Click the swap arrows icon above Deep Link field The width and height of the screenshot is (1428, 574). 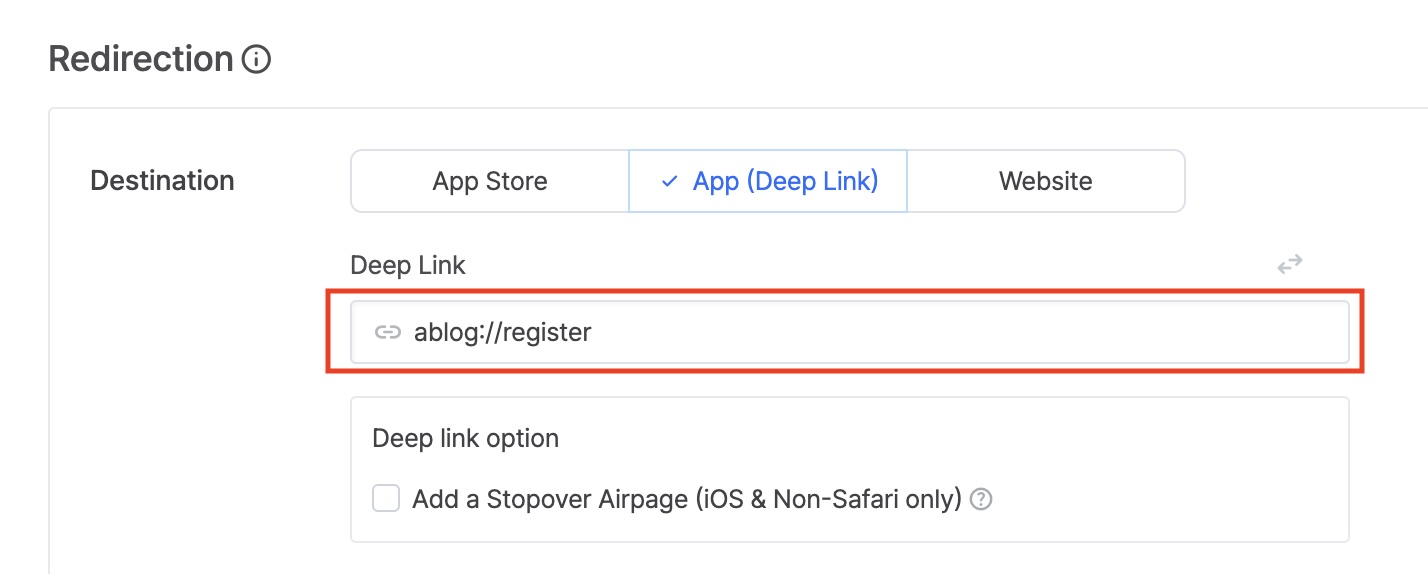click(1290, 264)
